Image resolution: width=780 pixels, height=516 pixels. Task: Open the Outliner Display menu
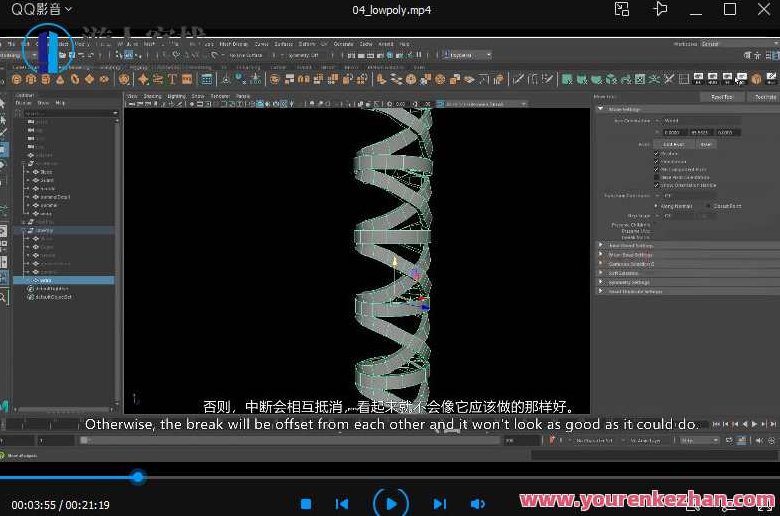(21, 103)
